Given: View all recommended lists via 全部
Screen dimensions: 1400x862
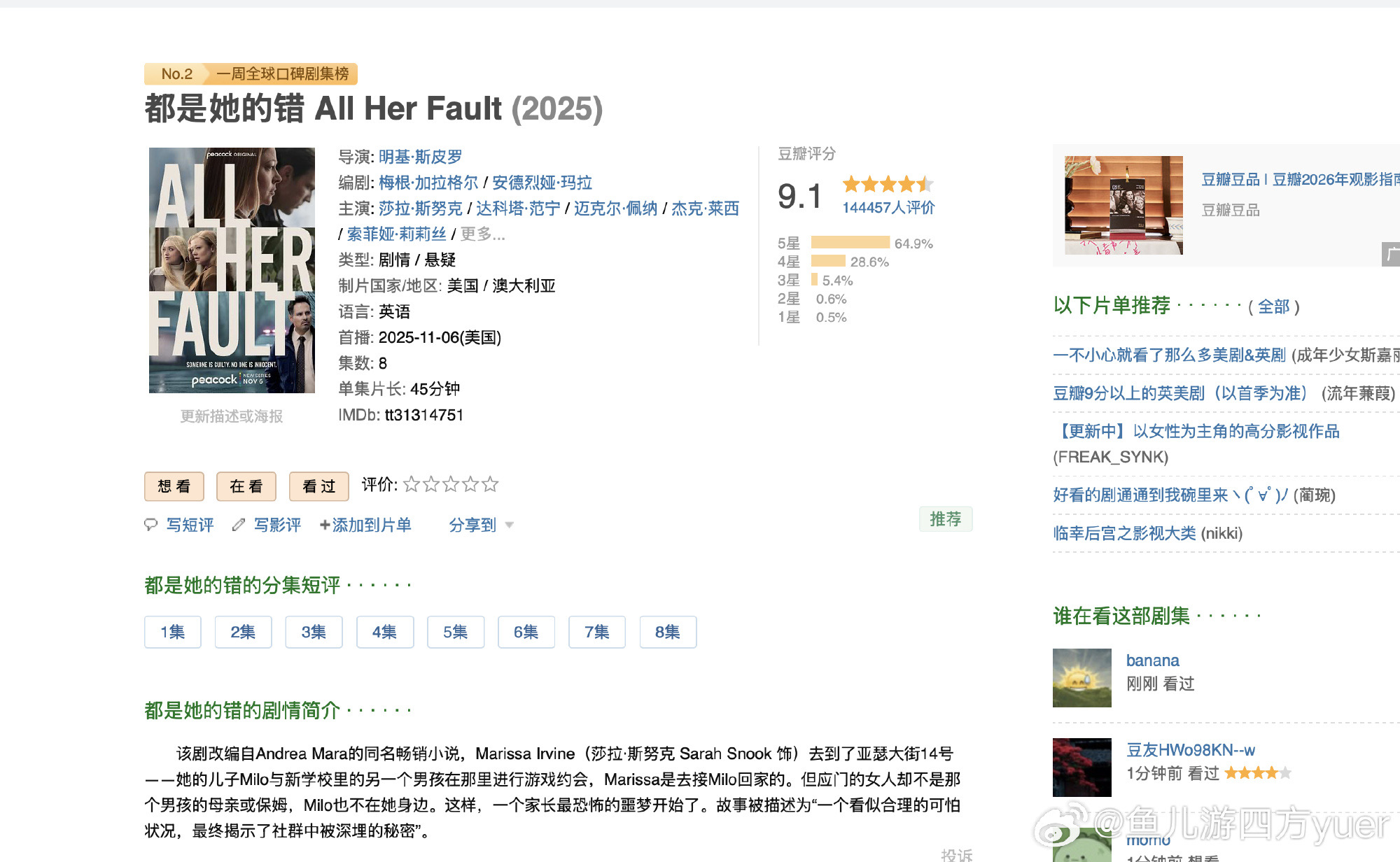Looking at the screenshot, I should click(x=1273, y=306).
